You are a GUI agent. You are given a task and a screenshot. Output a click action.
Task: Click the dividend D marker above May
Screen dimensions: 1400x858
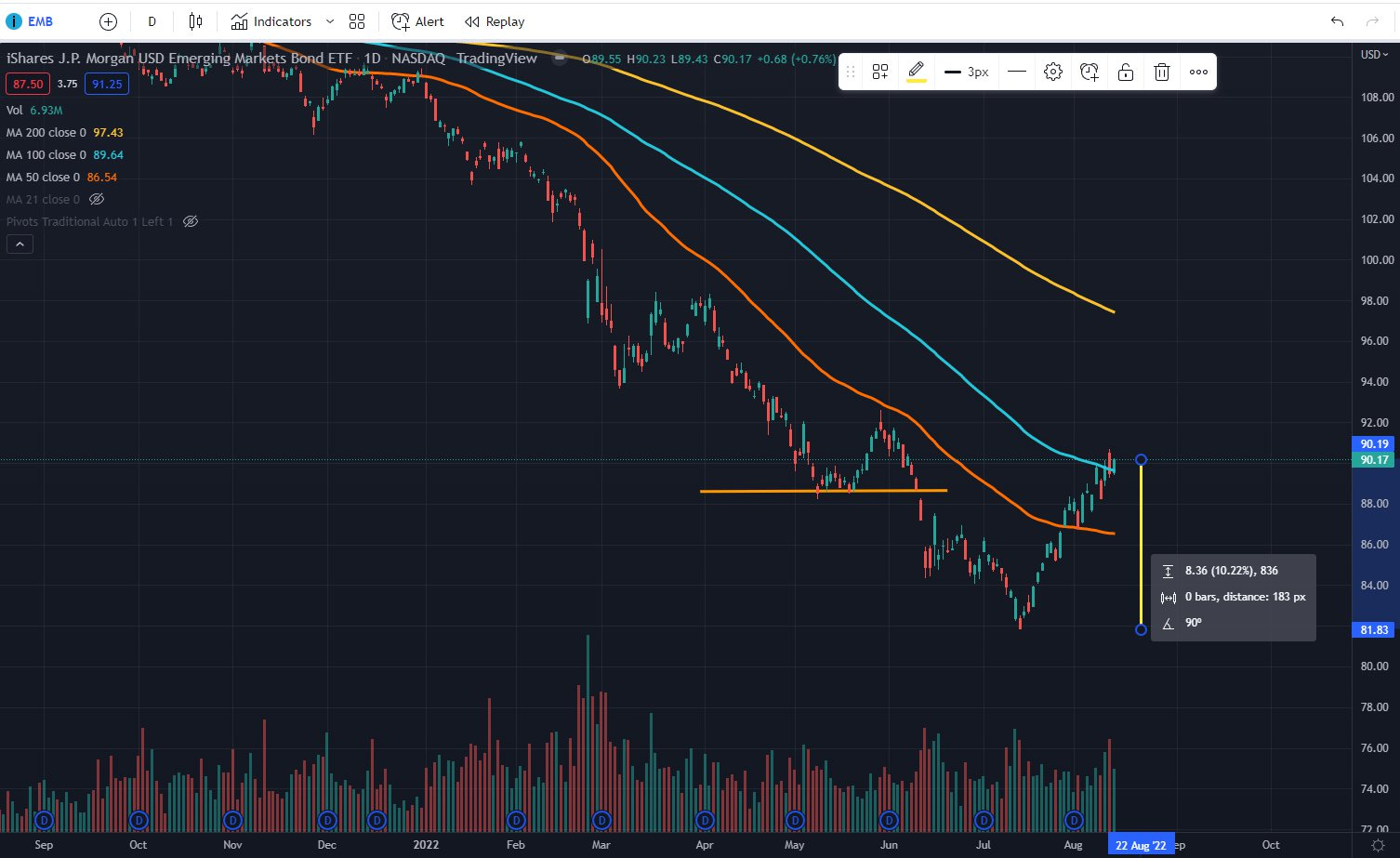[795, 820]
